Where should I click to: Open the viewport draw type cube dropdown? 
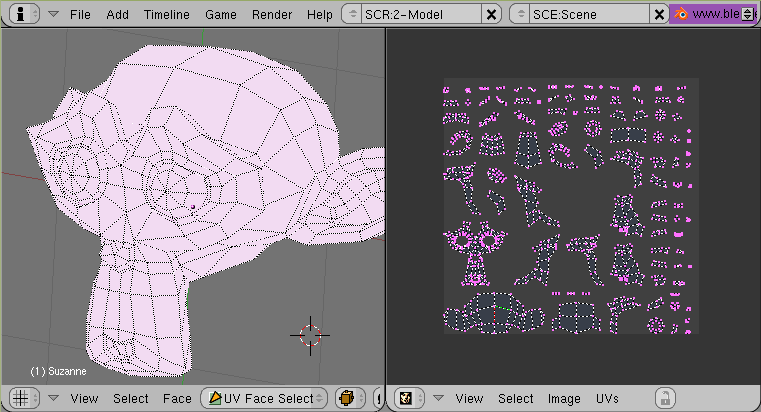[350, 398]
